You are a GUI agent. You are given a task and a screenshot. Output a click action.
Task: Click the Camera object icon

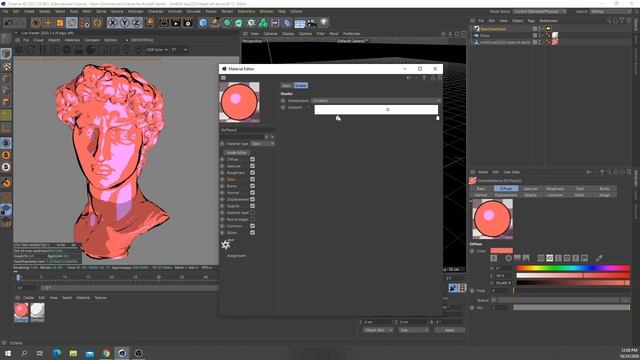tap(312, 23)
